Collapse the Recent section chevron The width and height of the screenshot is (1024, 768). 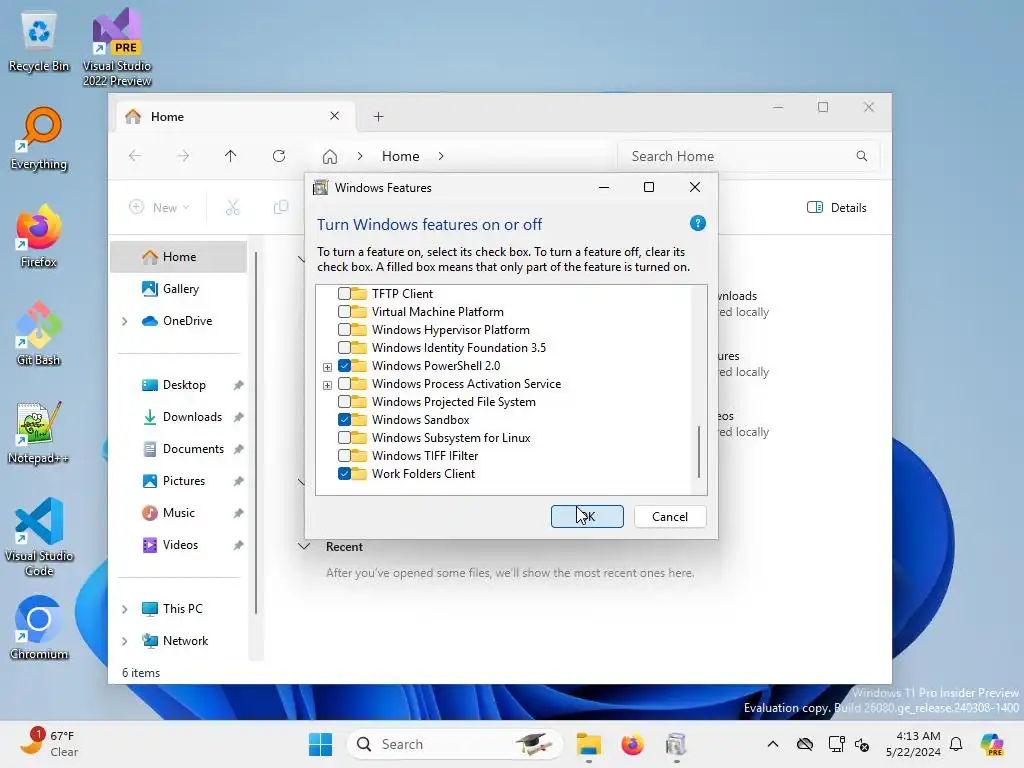click(x=304, y=546)
